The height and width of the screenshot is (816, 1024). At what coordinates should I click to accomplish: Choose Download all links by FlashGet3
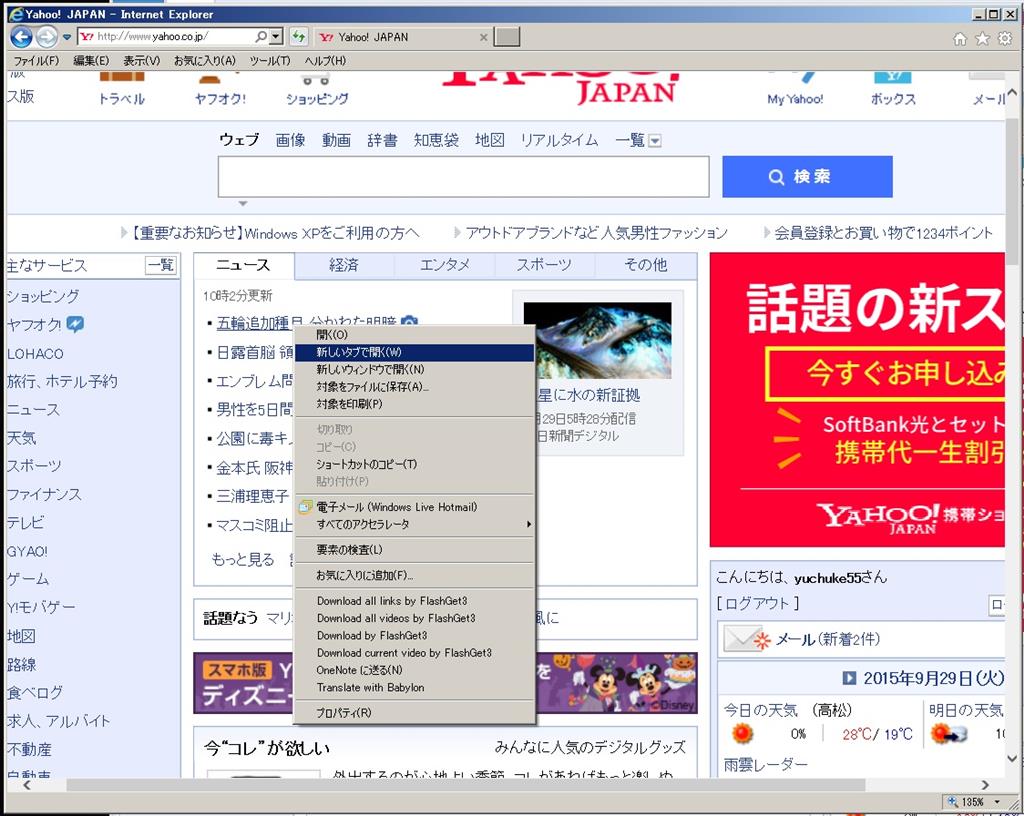pos(415,601)
